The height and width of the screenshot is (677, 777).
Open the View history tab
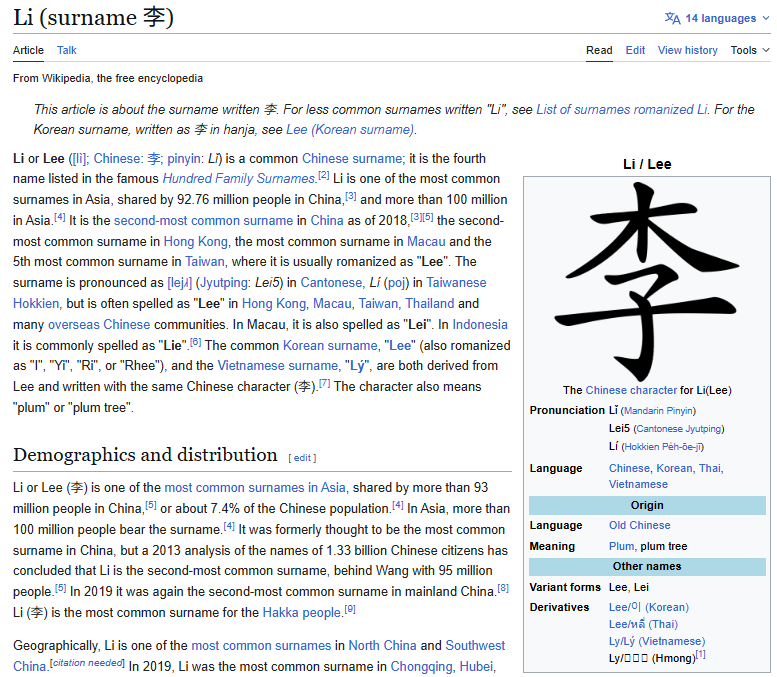687,50
